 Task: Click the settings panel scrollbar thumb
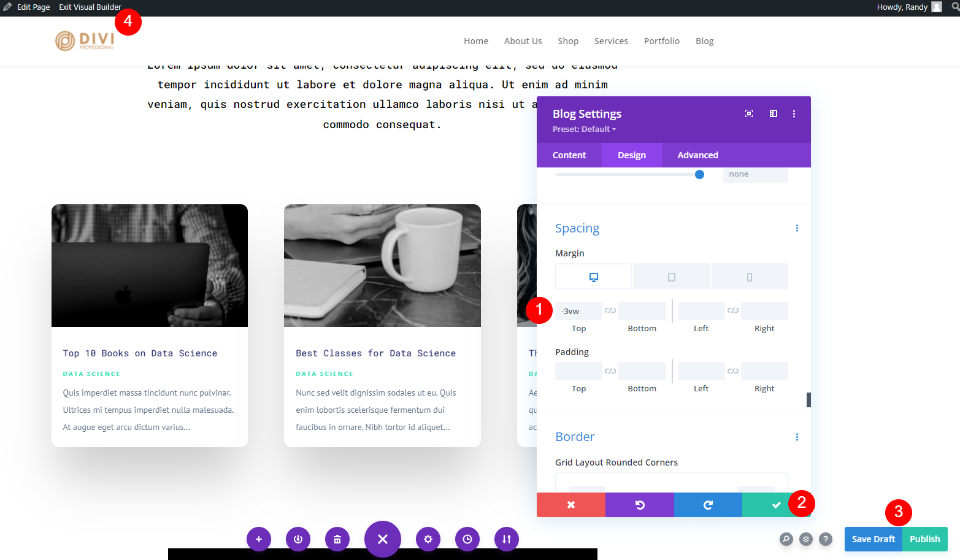pos(809,400)
